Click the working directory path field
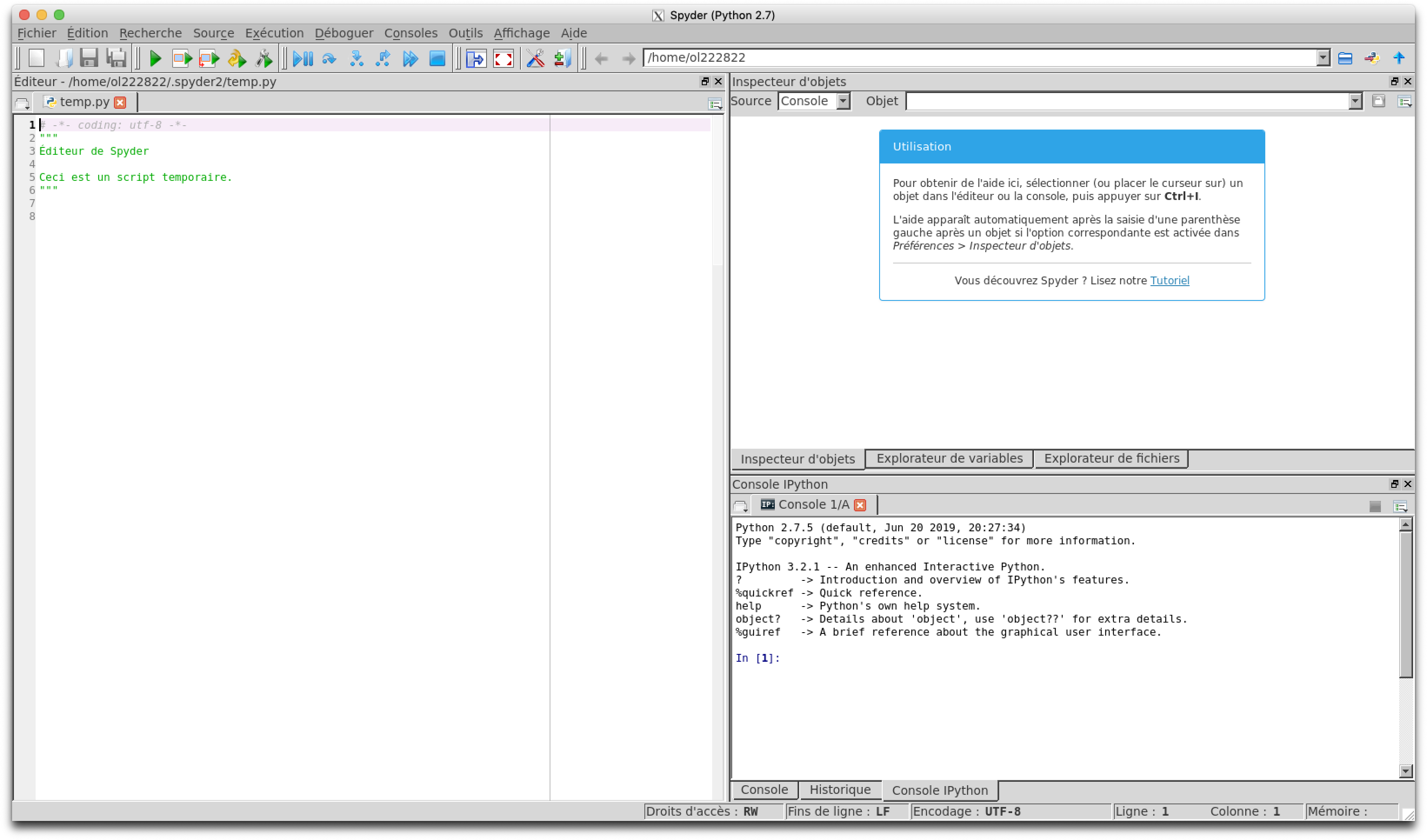 click(980, 58)
